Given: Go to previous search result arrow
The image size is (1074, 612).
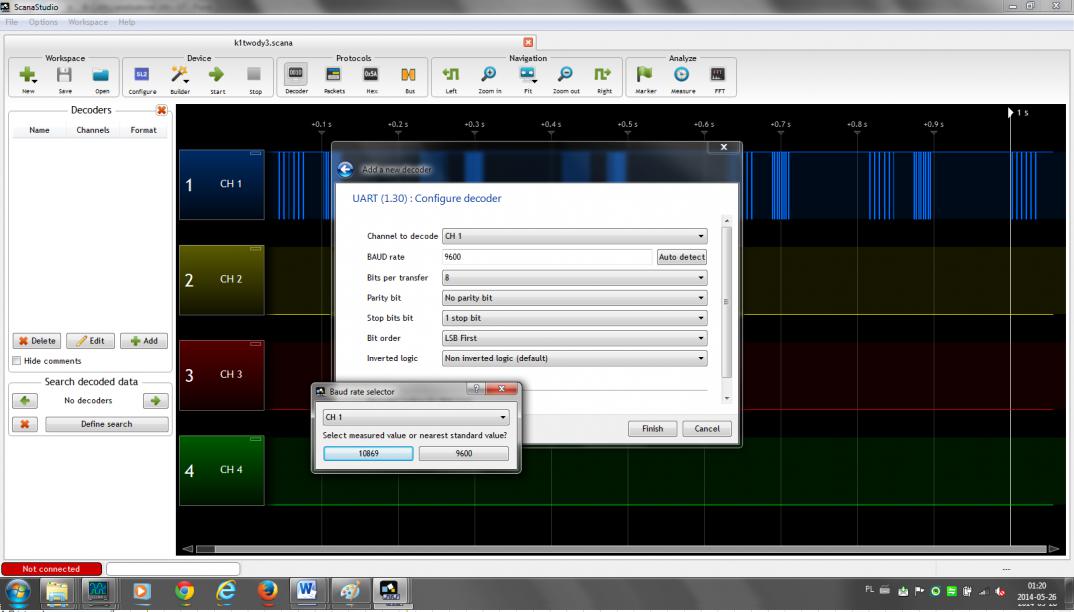Looking at the screenshot, I should click(25, 401).
